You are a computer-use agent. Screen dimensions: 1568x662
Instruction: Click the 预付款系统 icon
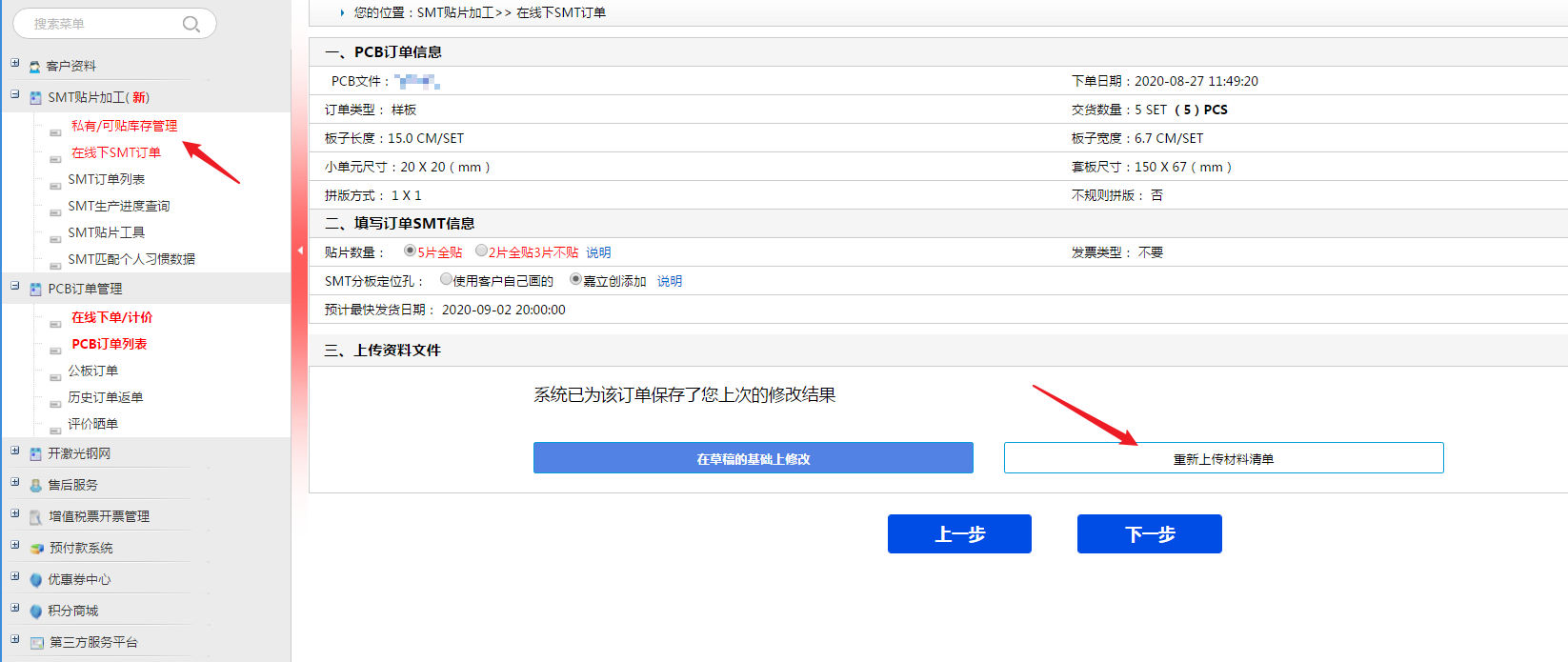tap(36, 549)
